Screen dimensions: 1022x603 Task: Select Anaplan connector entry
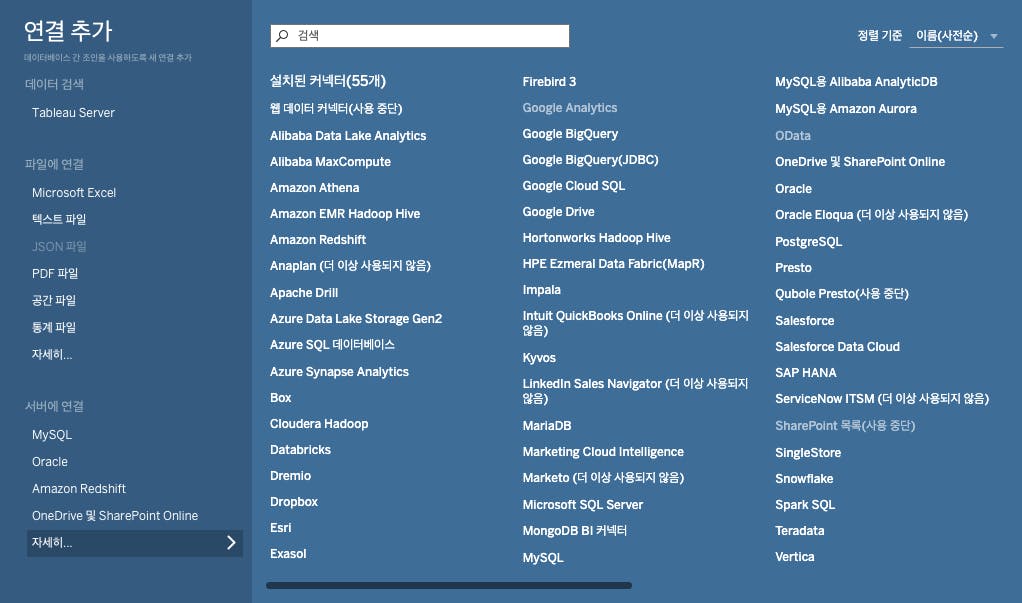(x=350, y=266)
